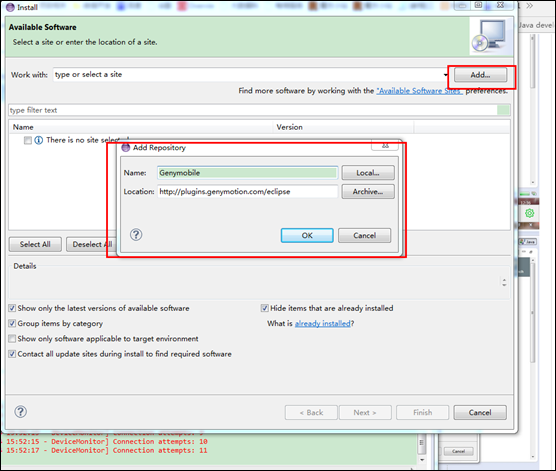Click the info icon in software list
Screen dimensions: 556x471
(39, 140)
